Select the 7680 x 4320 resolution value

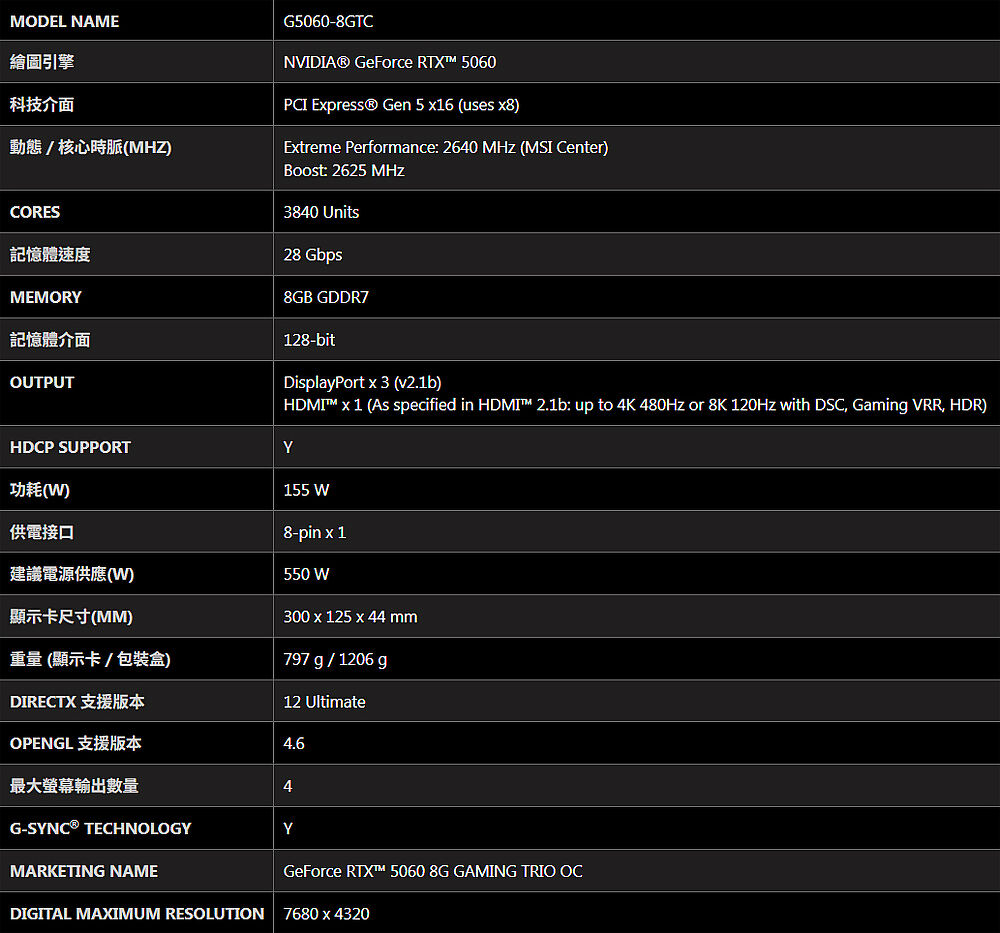click(326, 914)
